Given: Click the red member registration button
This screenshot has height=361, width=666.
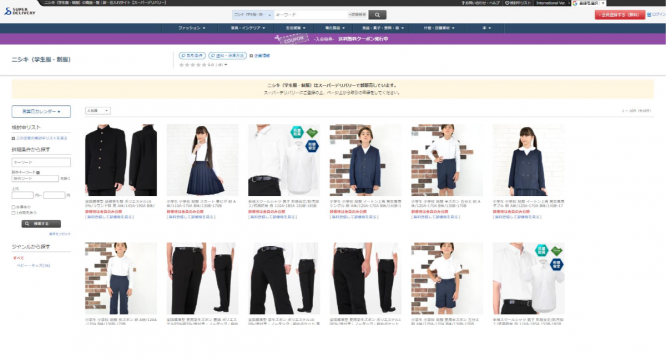Looking at the screenshot, I should click(x=620, y=15).
